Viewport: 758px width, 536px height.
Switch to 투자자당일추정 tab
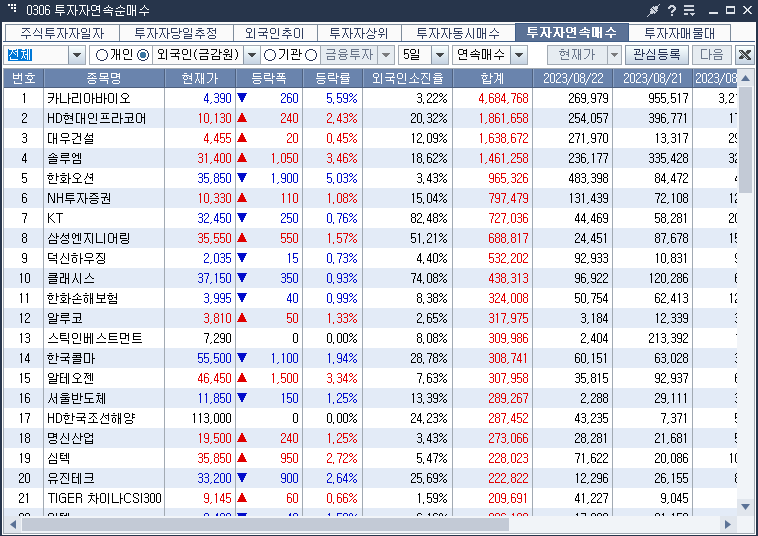pos(176,33)
